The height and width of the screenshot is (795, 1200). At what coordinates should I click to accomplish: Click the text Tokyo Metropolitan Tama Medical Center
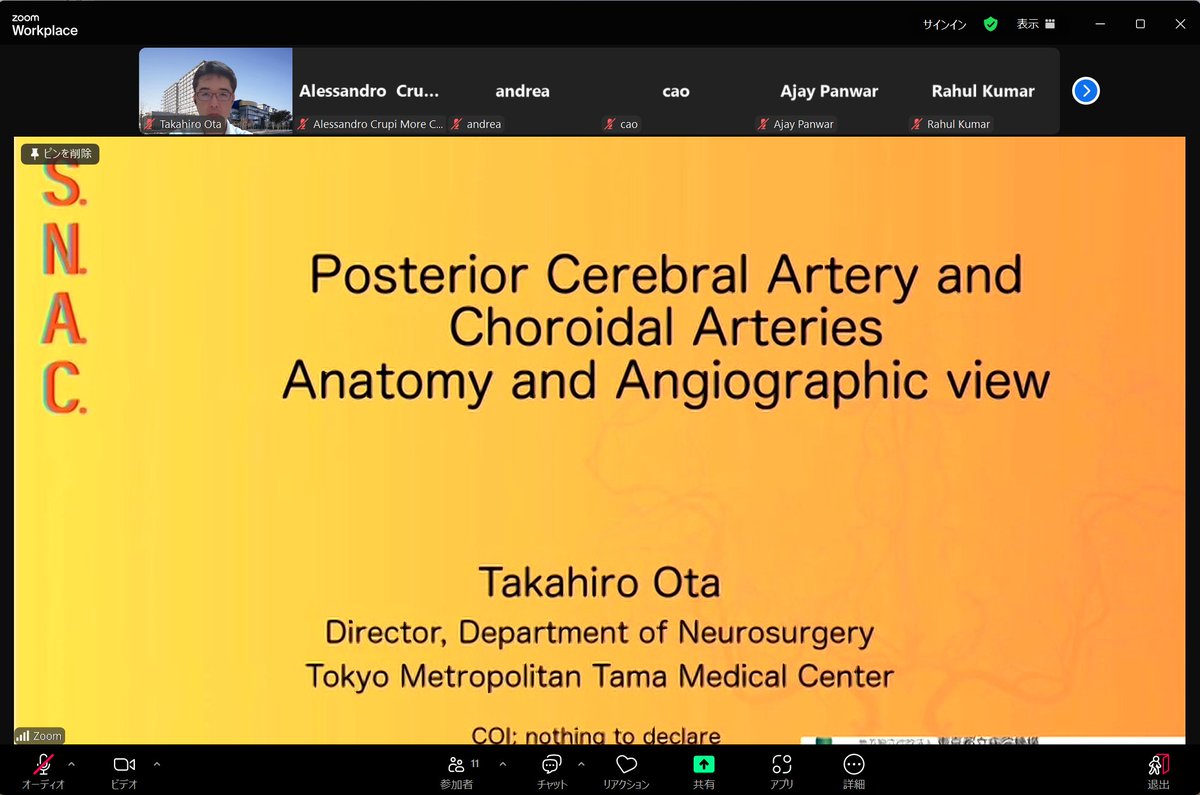click(x=599, y=675)
